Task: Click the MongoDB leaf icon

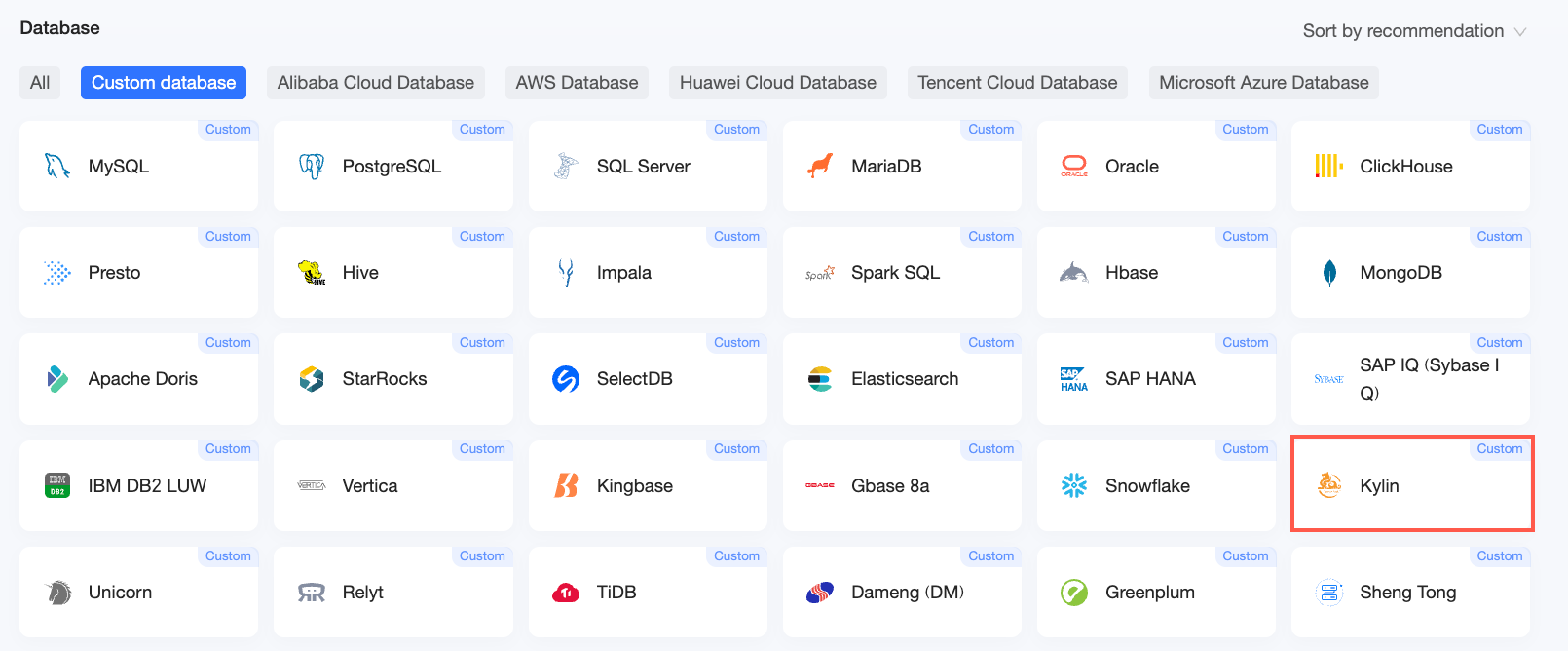Action: pyautogui.click(x=1329, y=273)
